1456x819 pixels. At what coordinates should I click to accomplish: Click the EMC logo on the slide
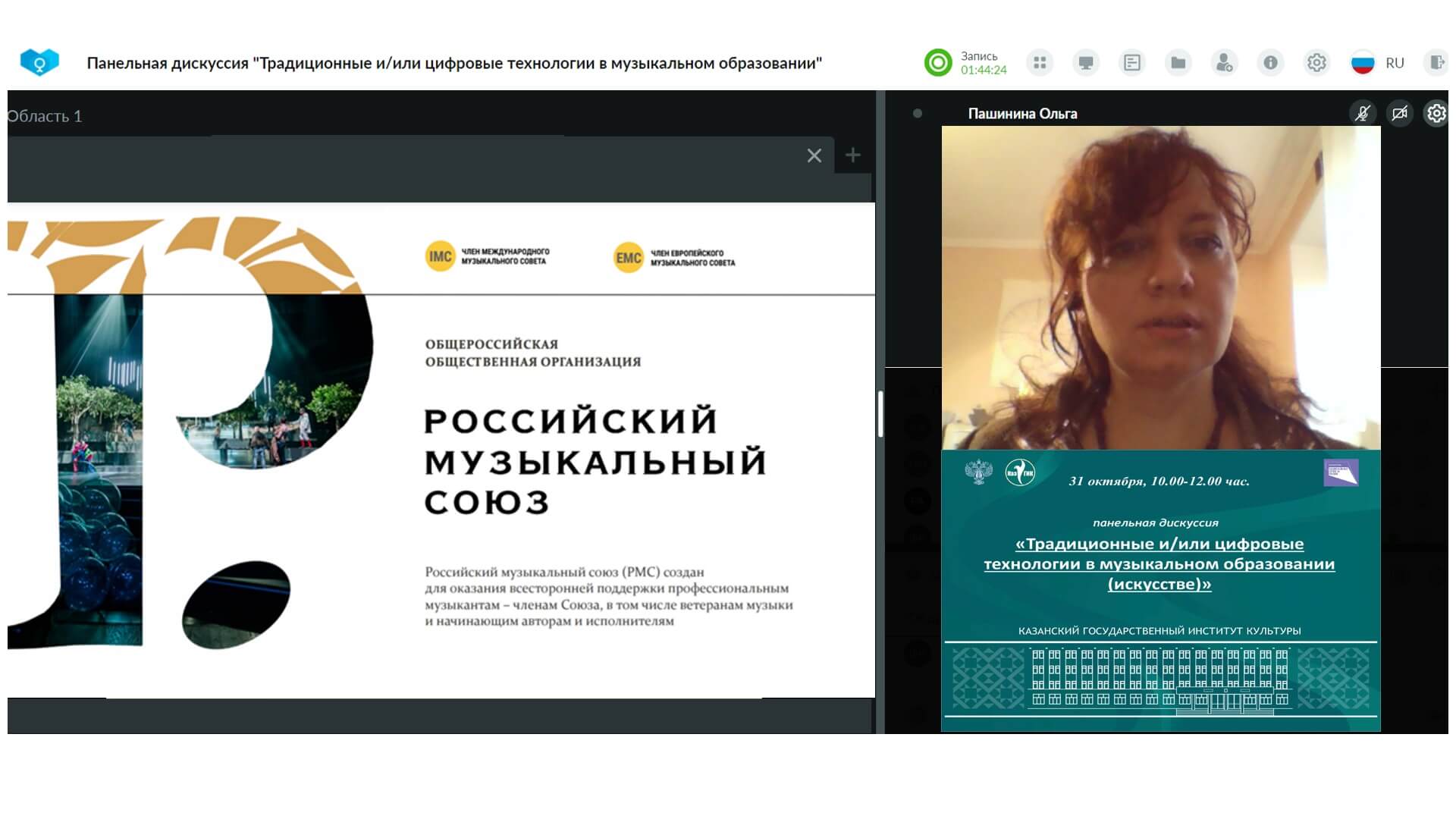[628, 258]
